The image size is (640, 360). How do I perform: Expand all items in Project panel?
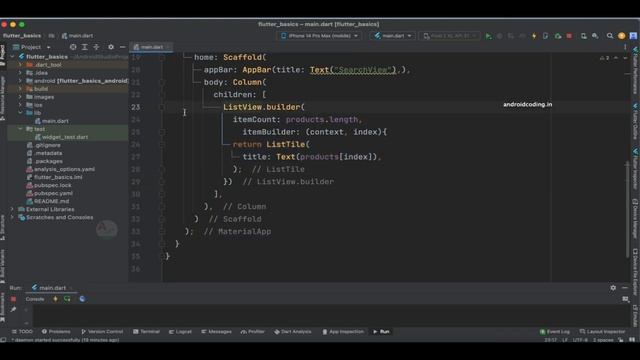click(85, 47)
